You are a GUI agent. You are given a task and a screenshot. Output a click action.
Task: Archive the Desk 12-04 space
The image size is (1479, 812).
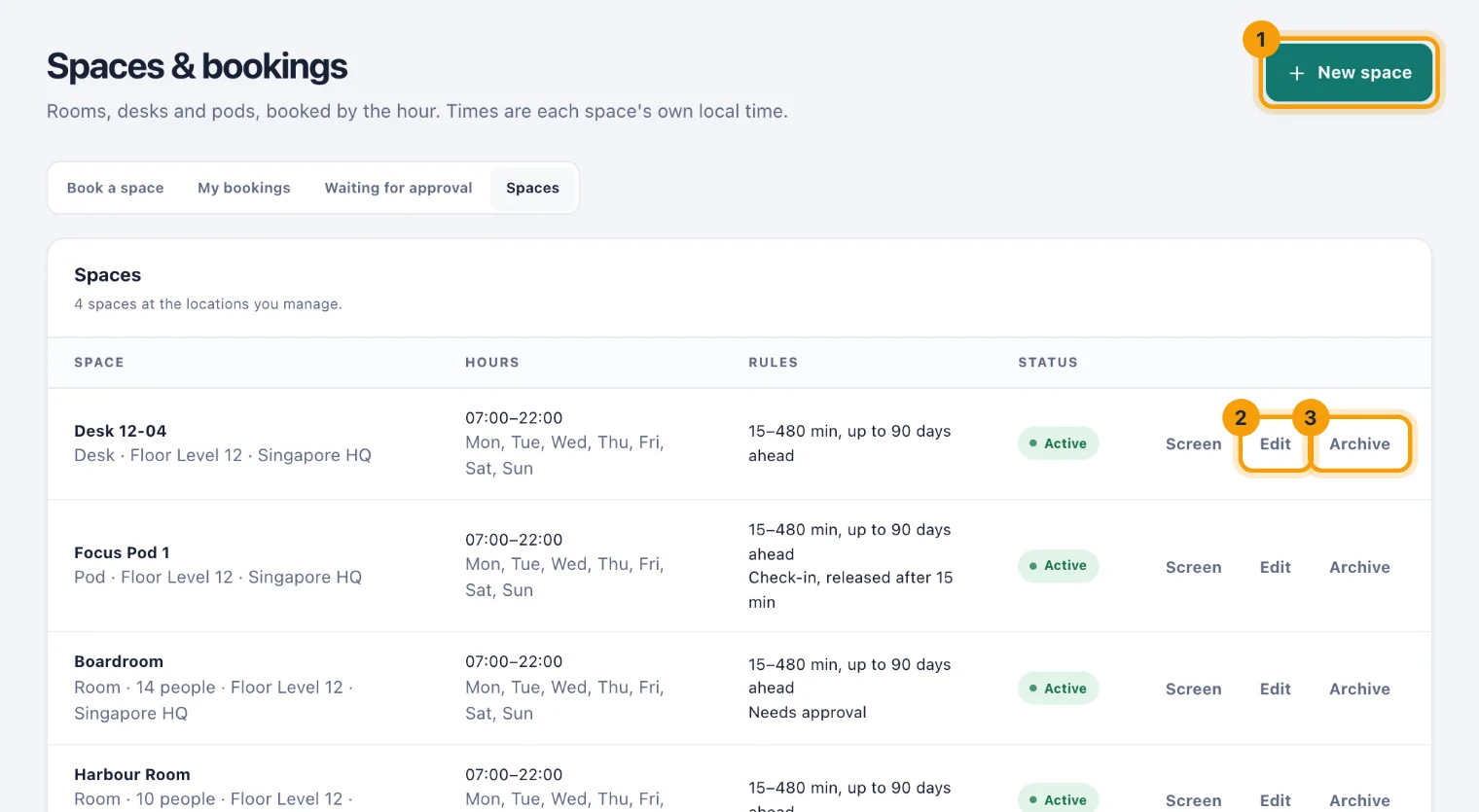pyautogui.click(x=1359, y=444)
